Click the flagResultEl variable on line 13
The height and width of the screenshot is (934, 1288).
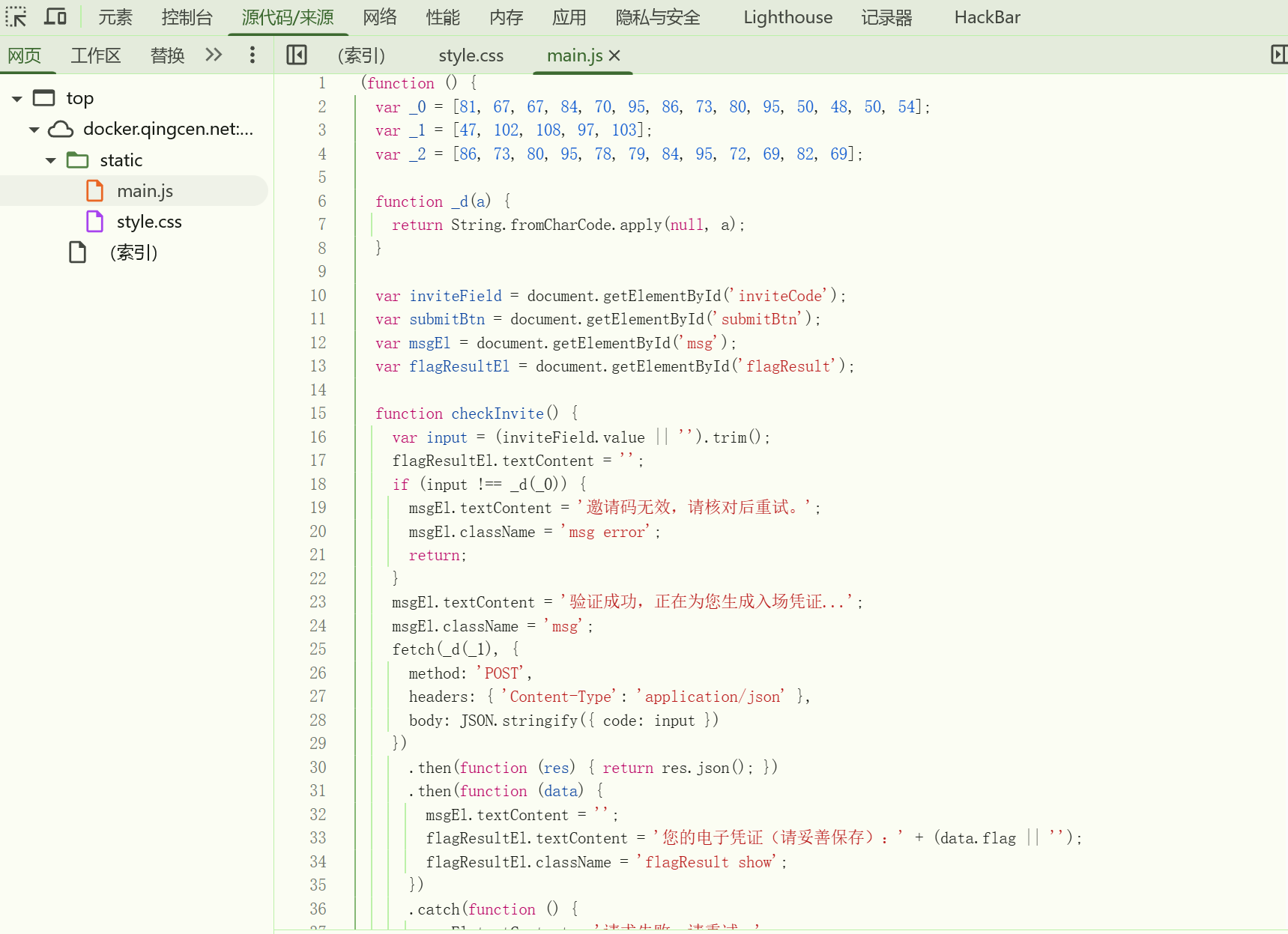pos(459,366)
